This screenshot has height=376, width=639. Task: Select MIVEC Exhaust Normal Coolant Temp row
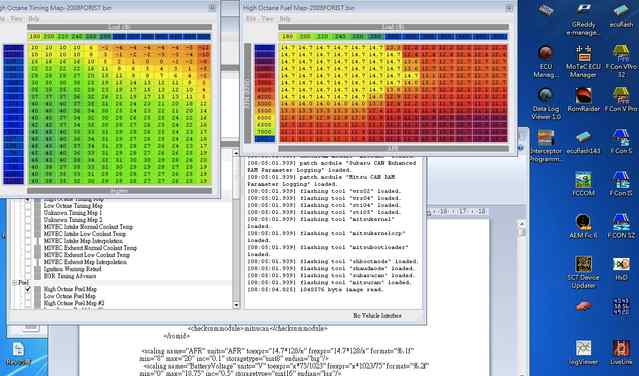pyautogui.click(x=90, y=248)
